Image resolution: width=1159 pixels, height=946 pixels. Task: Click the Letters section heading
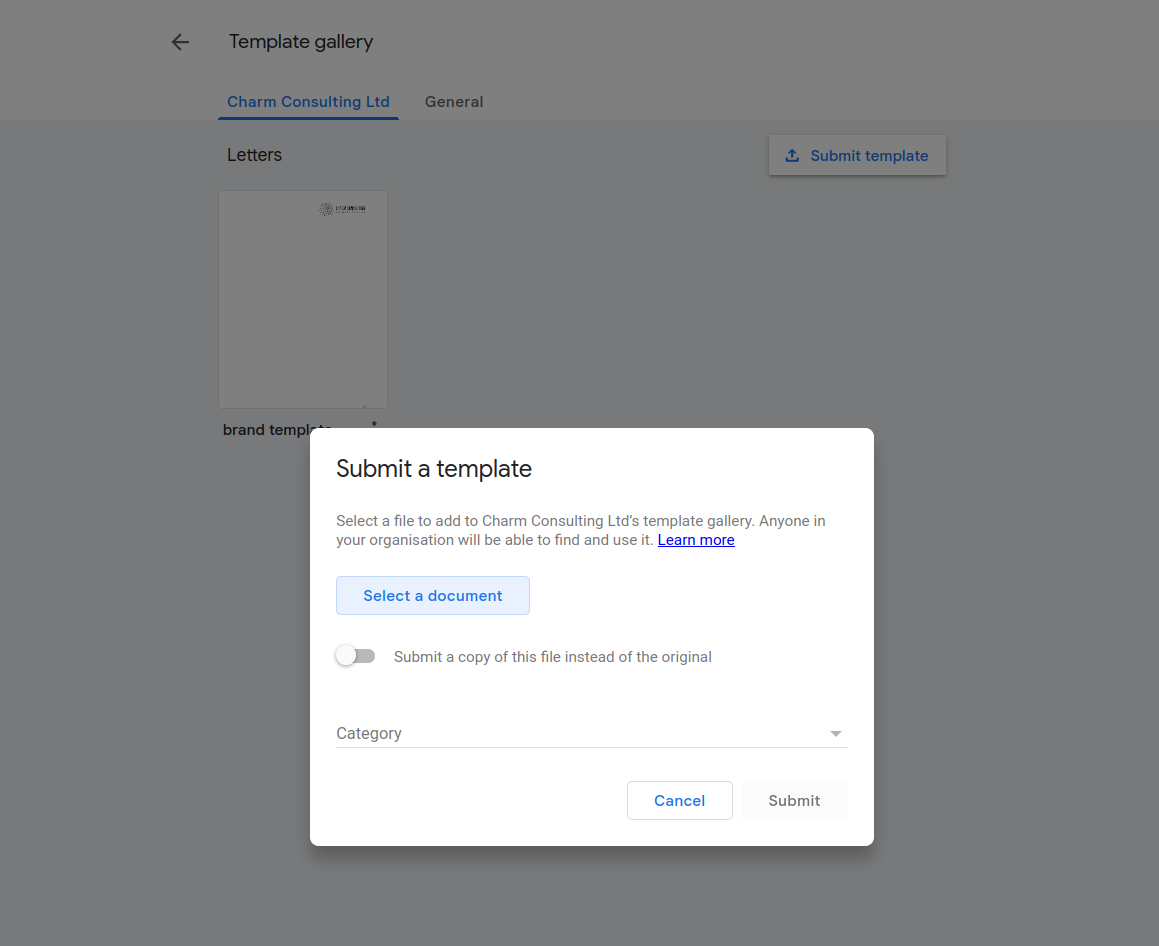[254, 155]
